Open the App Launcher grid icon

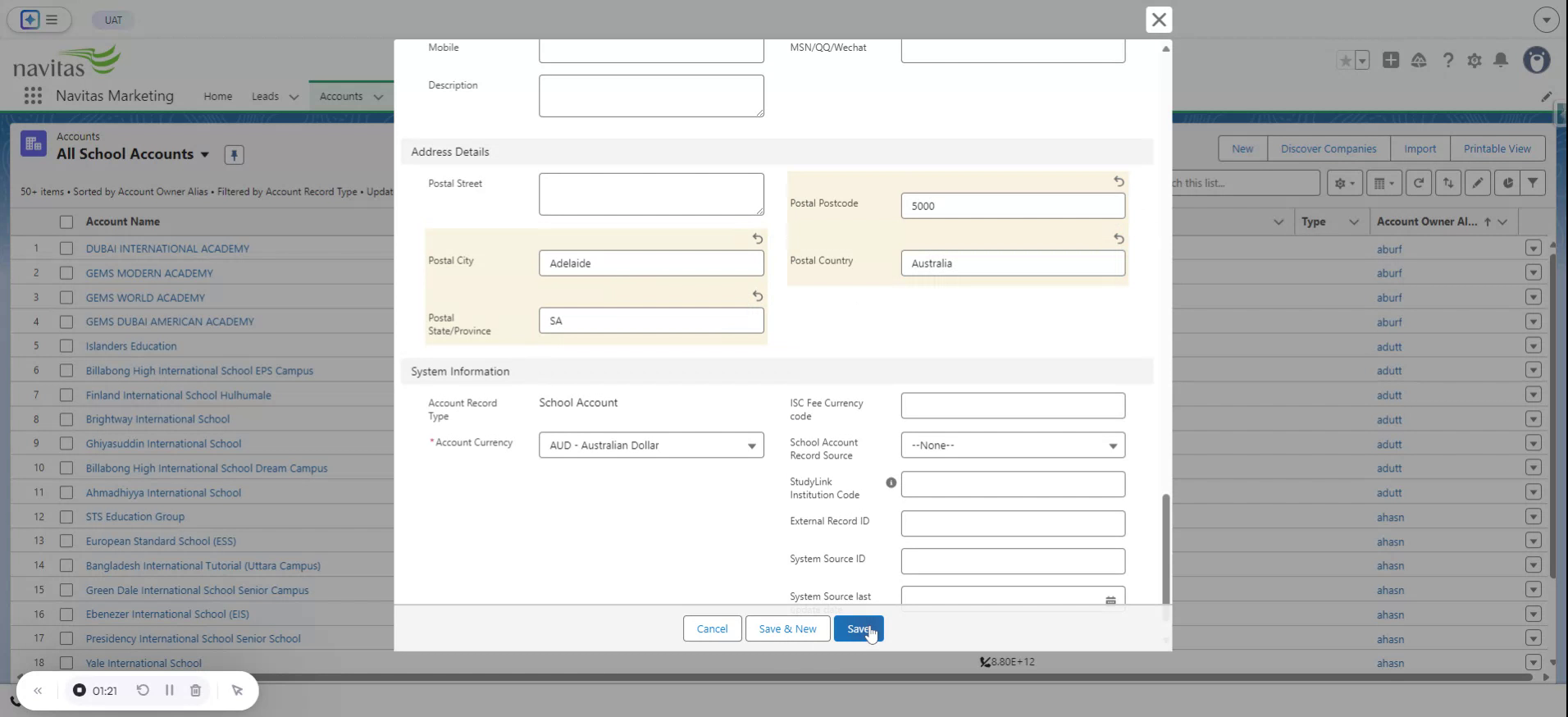(33, 96)
